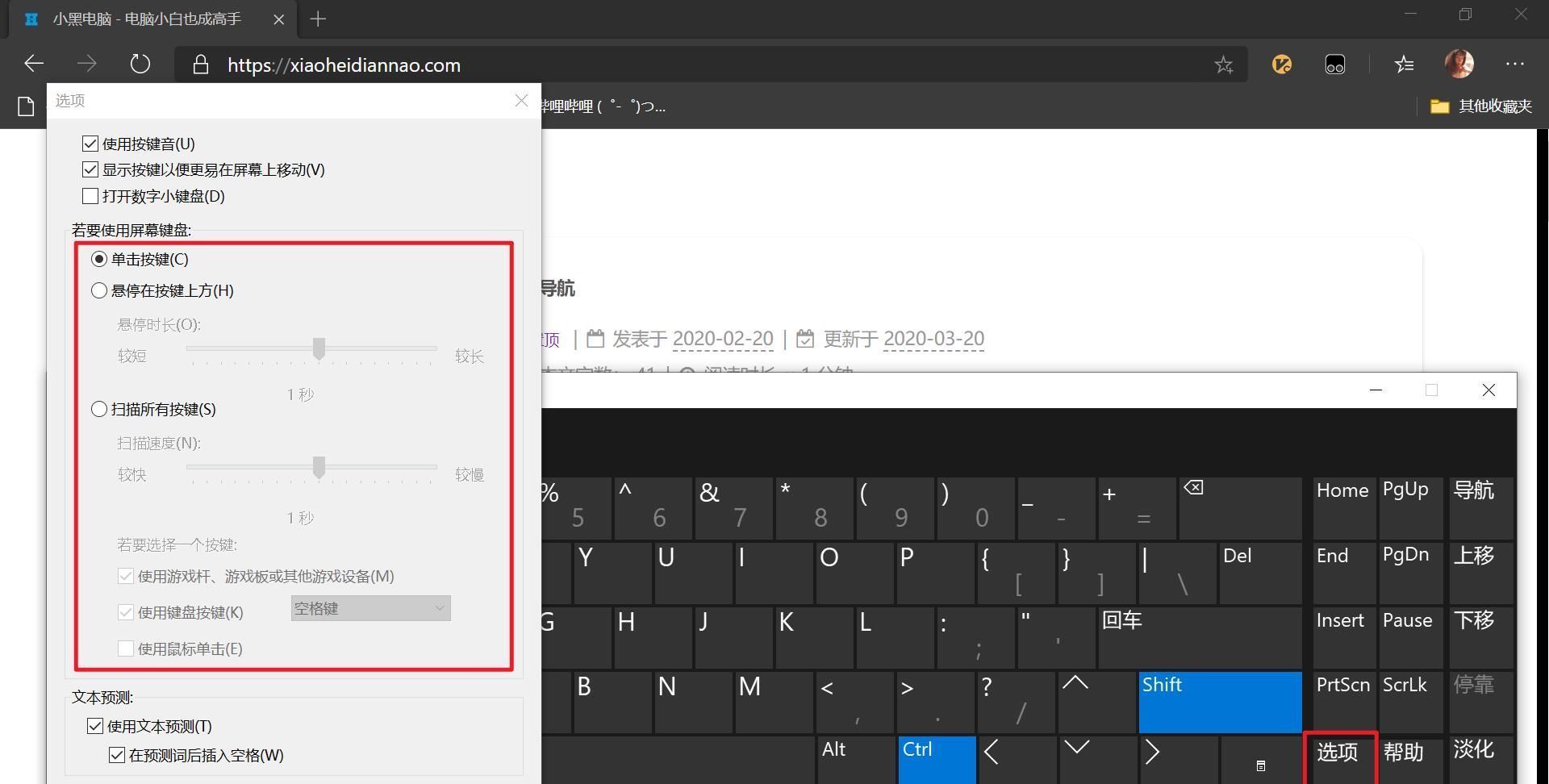This screenshot has width=1549, height=784.
Task: Close the on-screen keyboard window
Action: pos(1488,390)
